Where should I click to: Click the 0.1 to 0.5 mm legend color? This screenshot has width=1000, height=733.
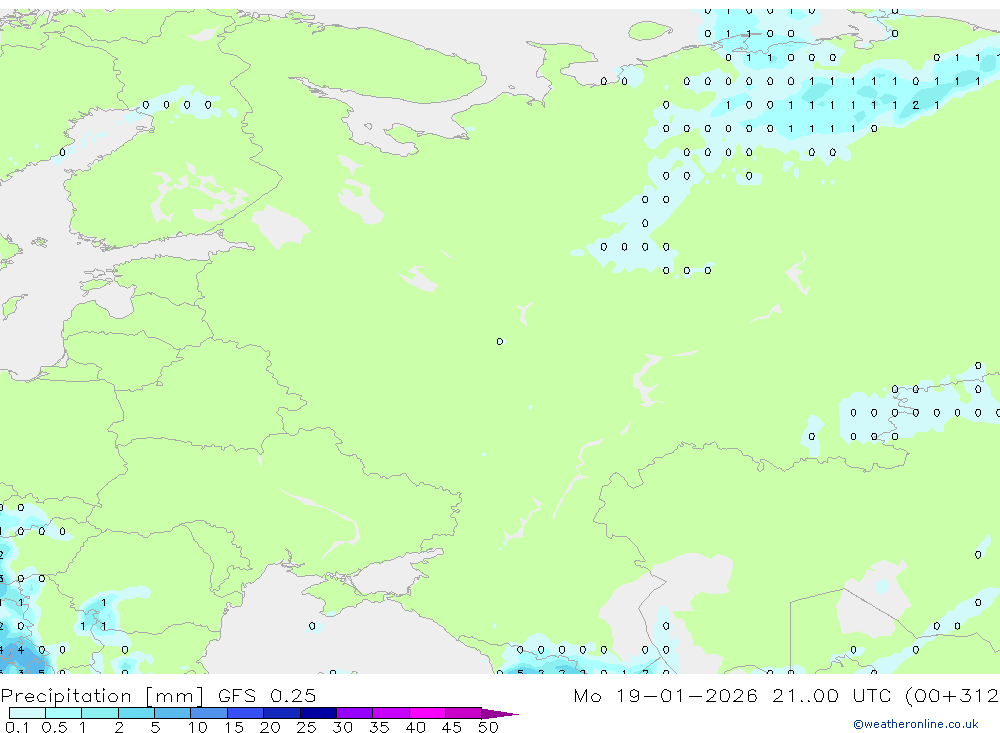pos(27,713)
